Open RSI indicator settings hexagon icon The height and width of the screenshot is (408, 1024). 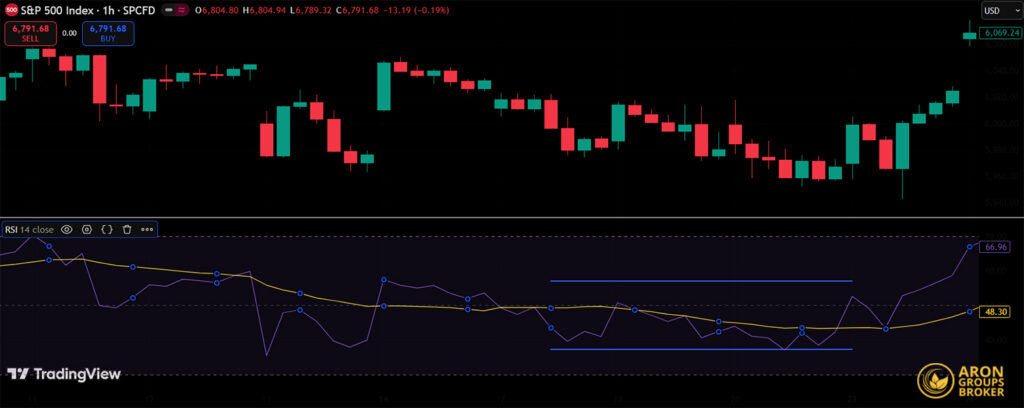point(87,229)
